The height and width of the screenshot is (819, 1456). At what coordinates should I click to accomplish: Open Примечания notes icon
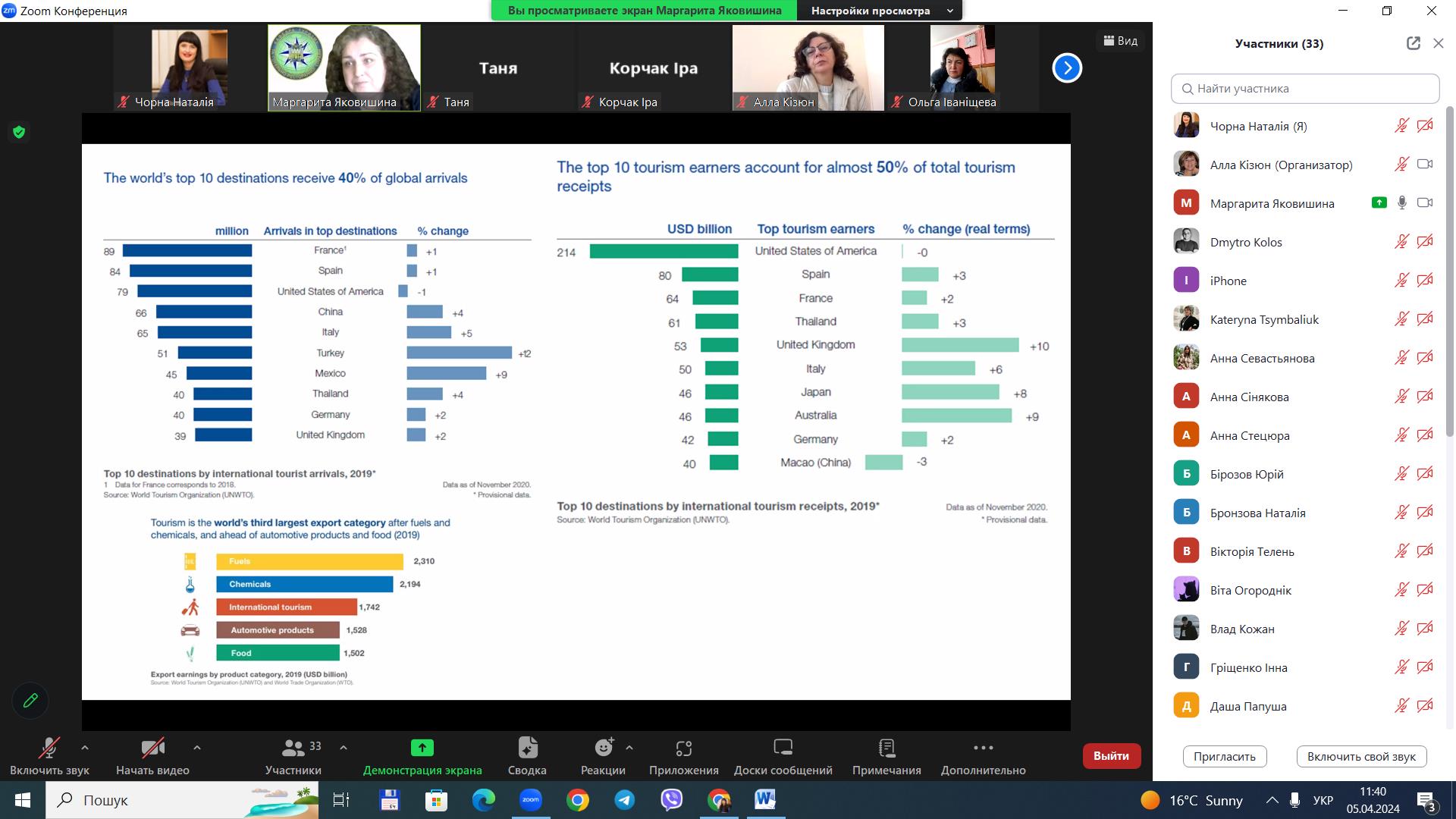(x=886, y=748)
